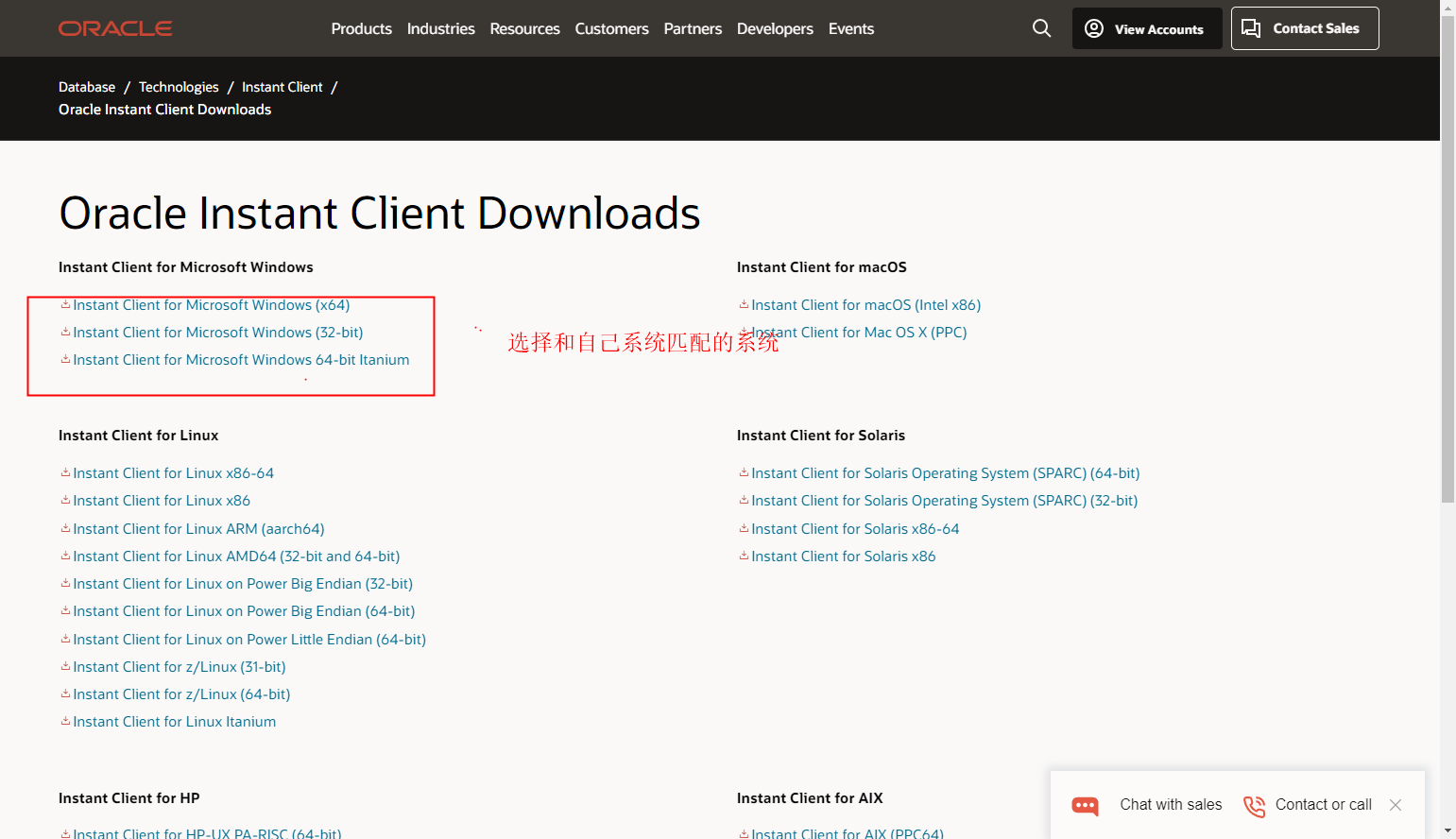1456x839 pixels.
Task: Click Contact or call text
Action: click(x=1323, y=805)
